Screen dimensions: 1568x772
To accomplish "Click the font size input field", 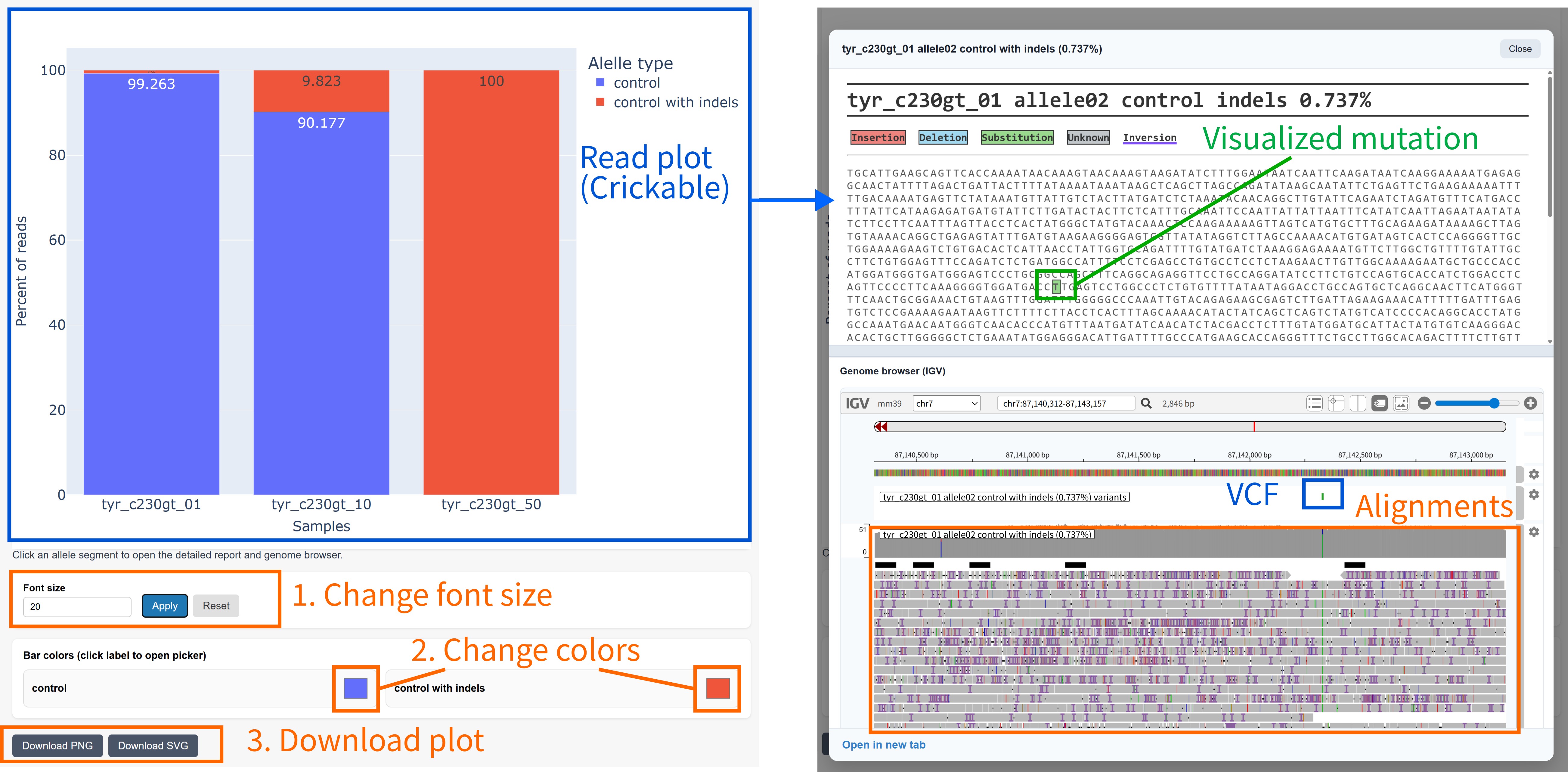I will [x=77, y=606].
